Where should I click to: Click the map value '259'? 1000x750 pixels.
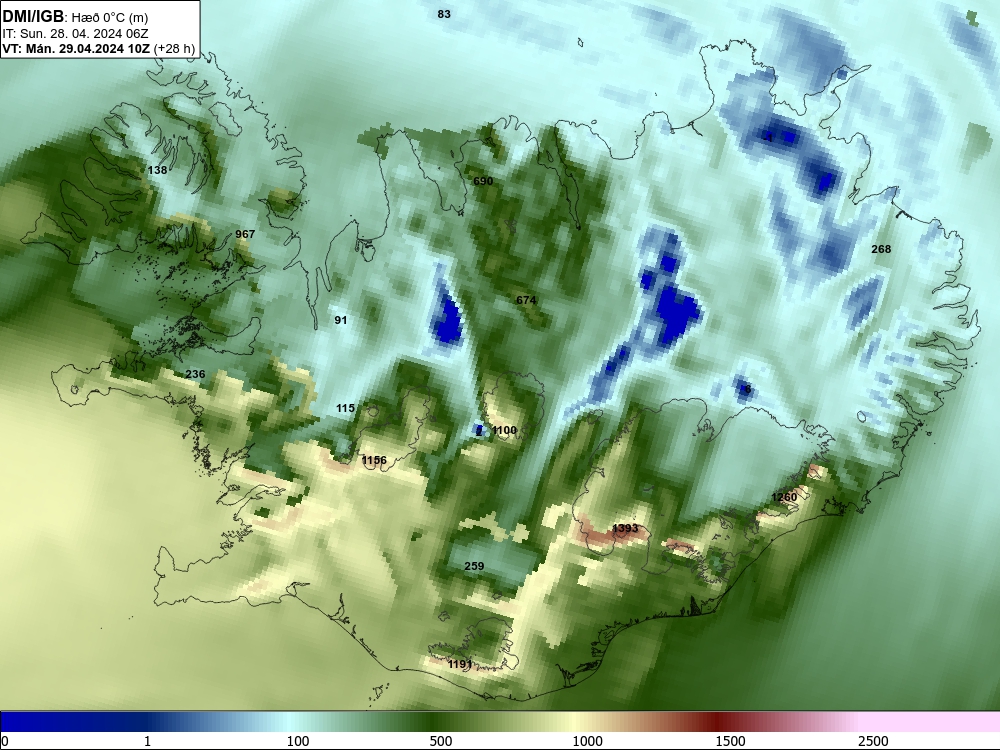pos(474,566)
